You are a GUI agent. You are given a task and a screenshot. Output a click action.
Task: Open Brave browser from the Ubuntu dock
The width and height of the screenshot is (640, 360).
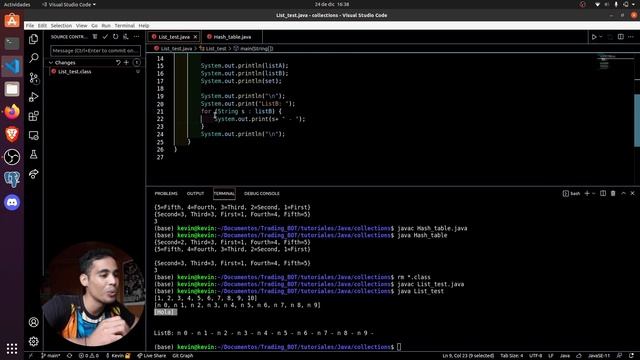point(12,134)
